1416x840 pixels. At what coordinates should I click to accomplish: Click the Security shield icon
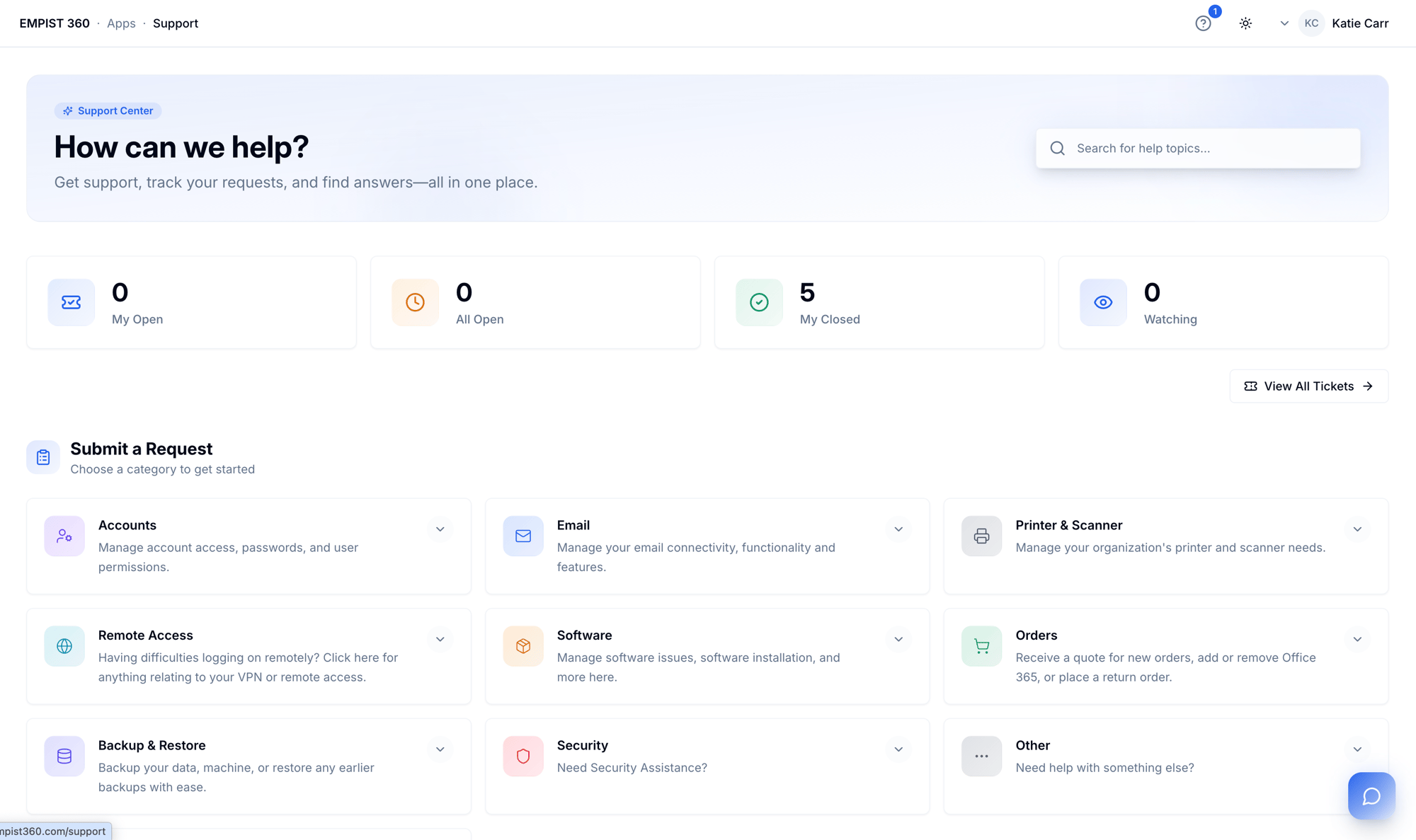tap(523, 756)
